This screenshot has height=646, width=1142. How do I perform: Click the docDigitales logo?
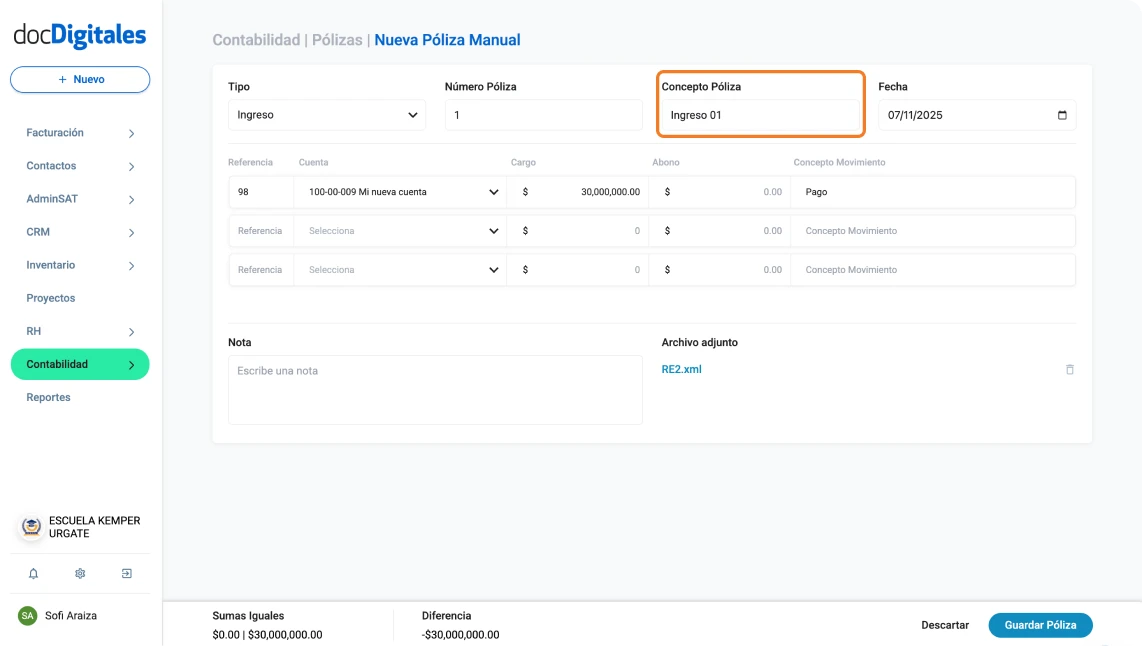point(80,35)
